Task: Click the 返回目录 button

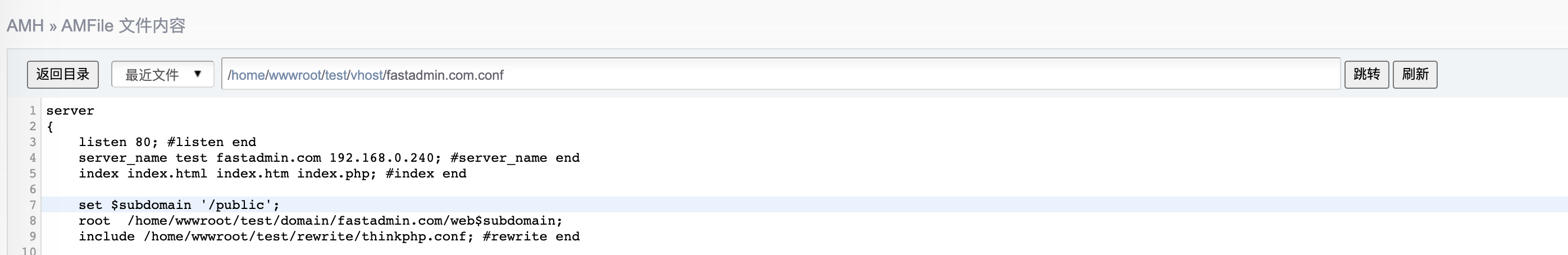Action: [63, 74]
